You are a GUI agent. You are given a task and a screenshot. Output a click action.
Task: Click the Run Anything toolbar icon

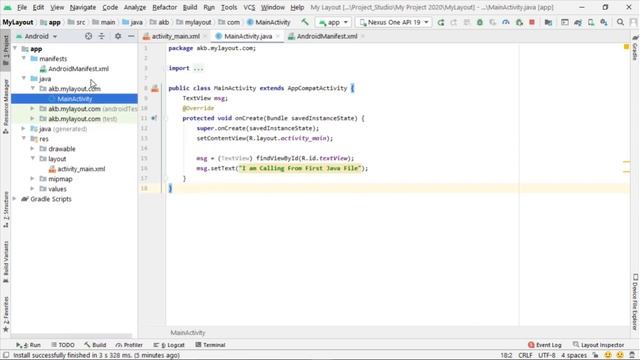click(x=564, y=22)
